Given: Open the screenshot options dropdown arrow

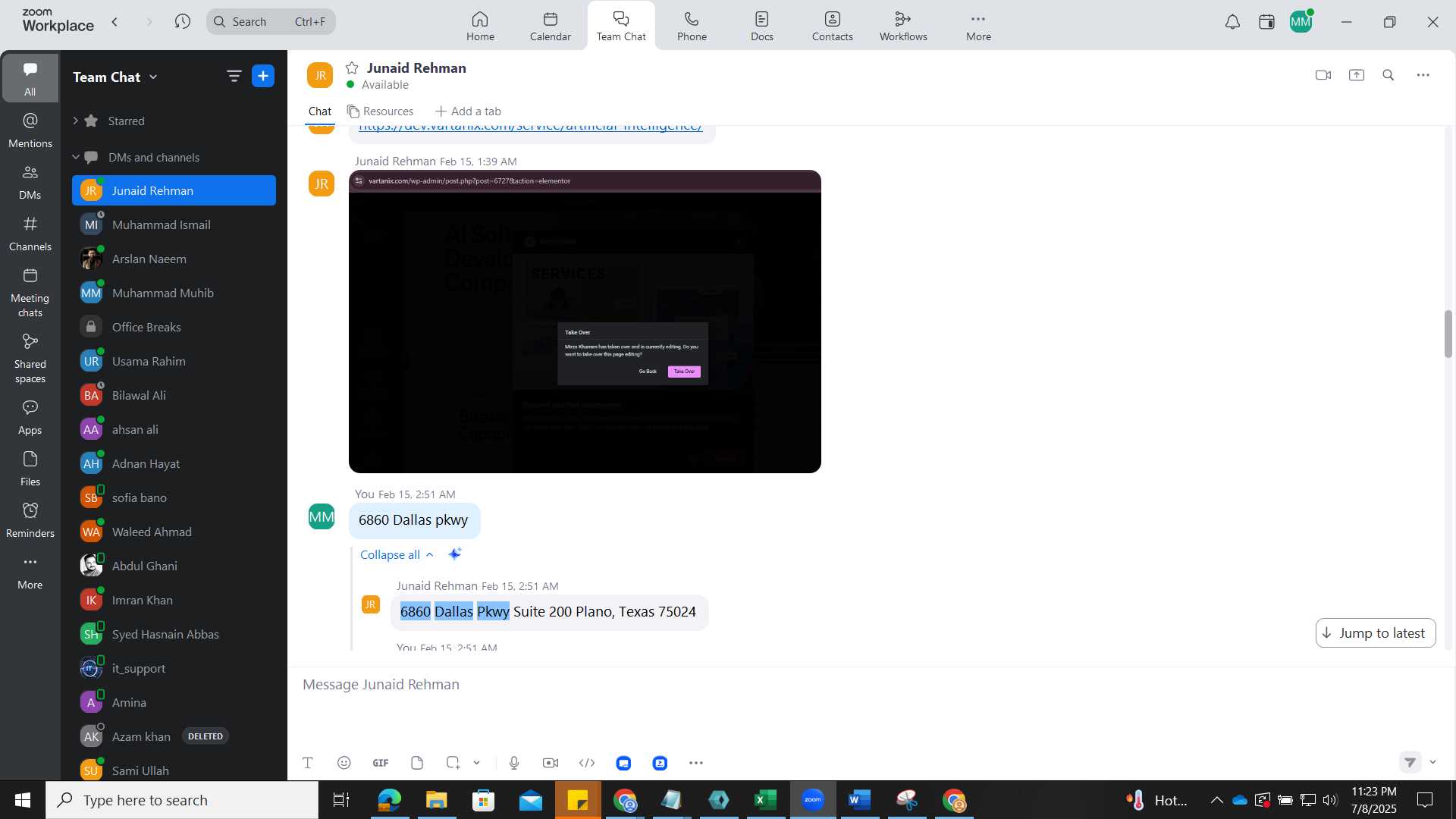Looking at the screenshot, I should [477, 763].
